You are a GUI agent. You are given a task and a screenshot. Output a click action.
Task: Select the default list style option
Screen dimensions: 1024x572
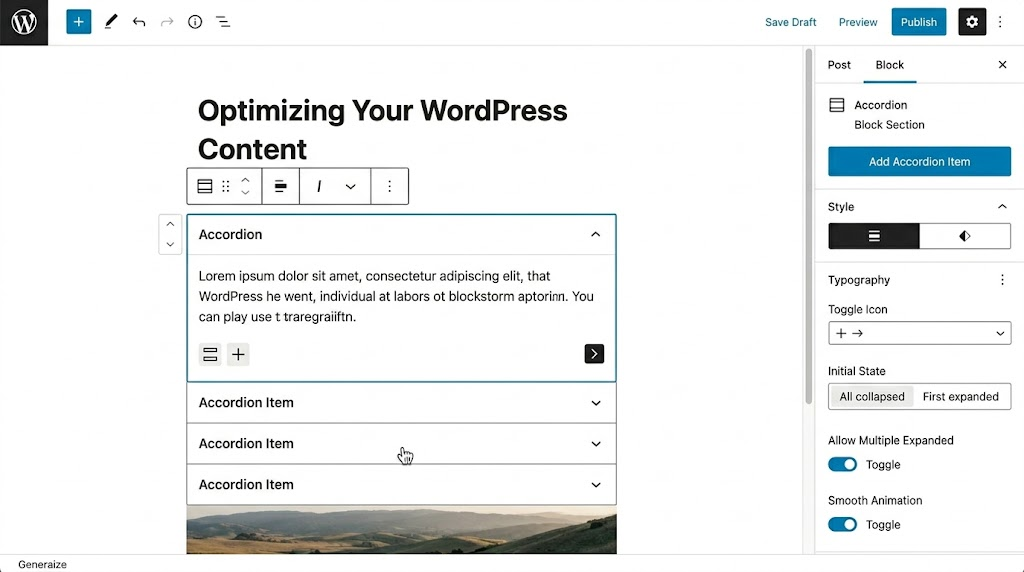pos(874,236)
